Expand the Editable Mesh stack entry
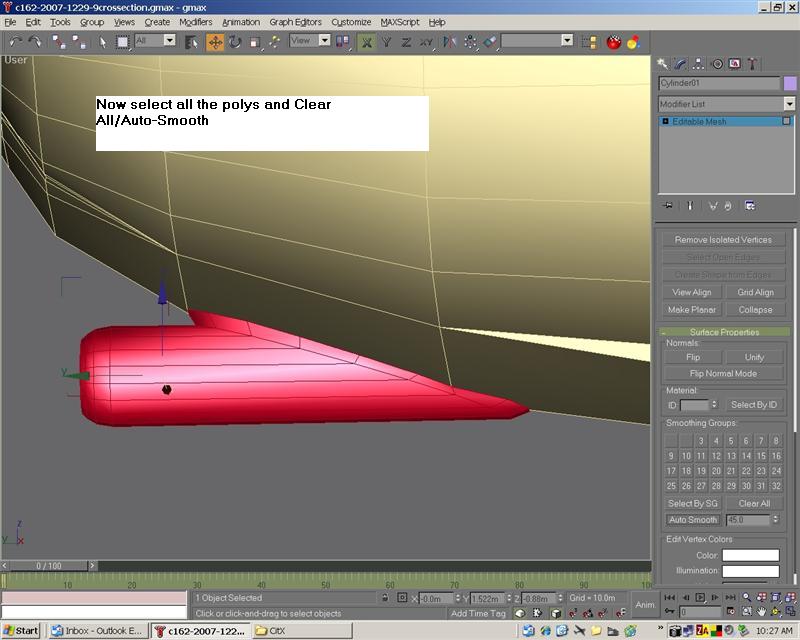 pos(665,121)
